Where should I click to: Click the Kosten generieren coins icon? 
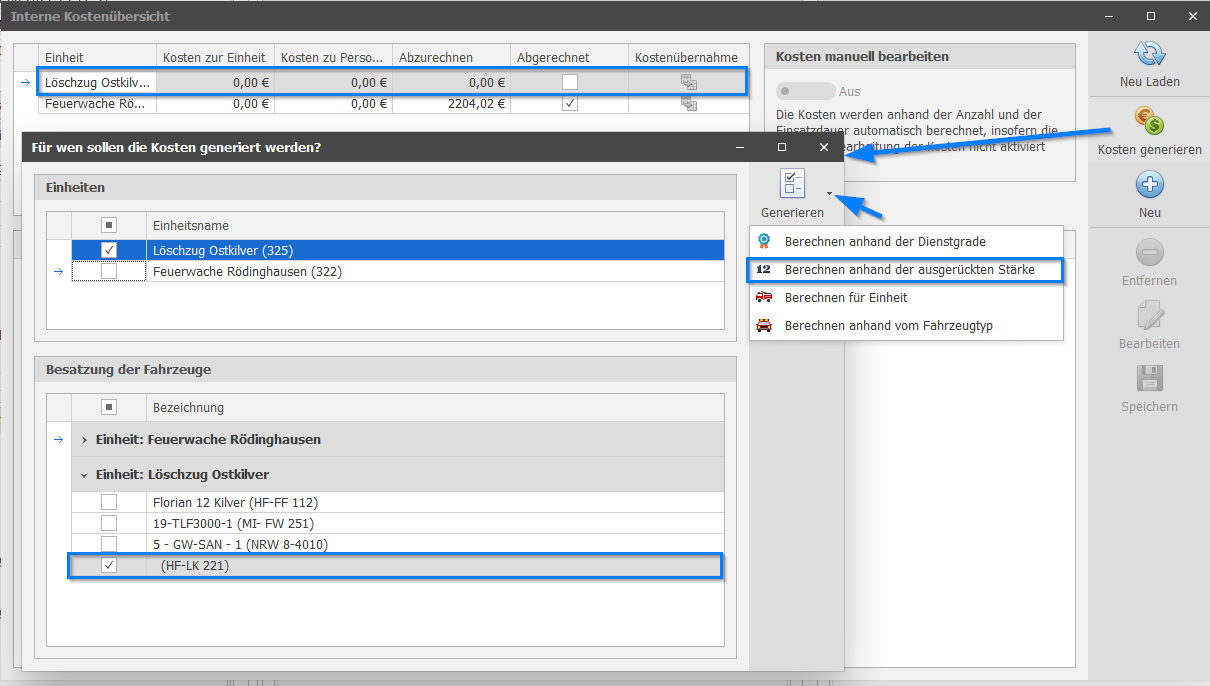click(x=1149, y=122)
